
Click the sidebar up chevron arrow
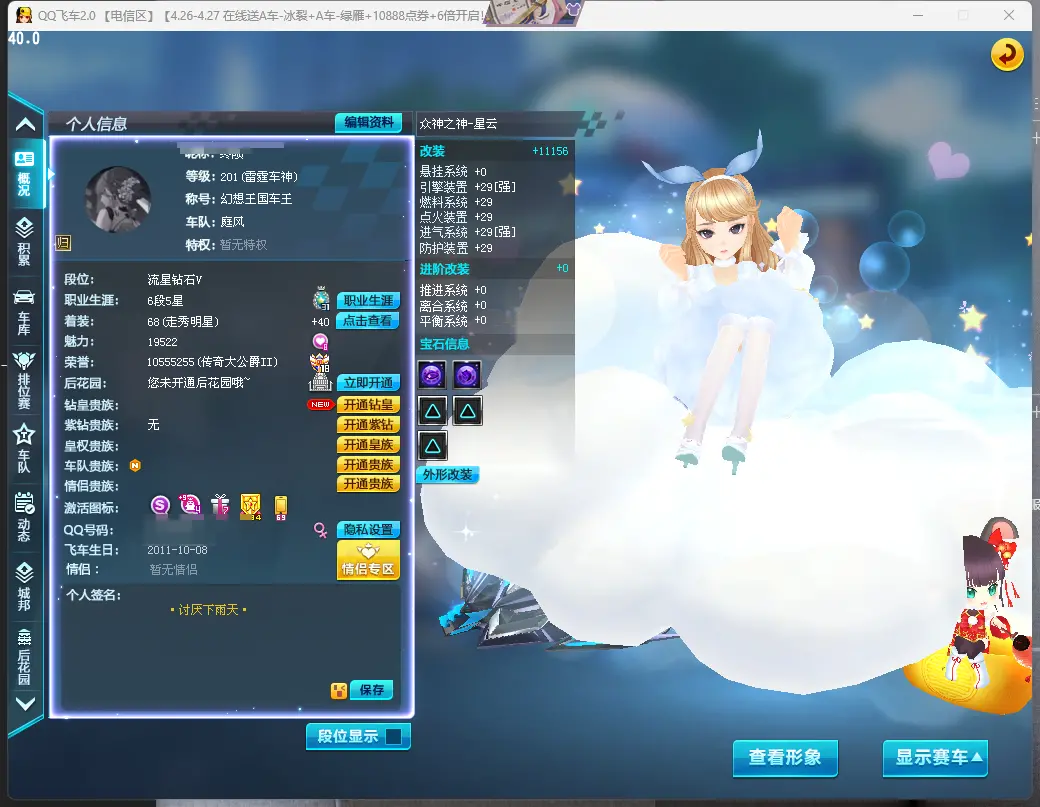[x=25, y=124]
